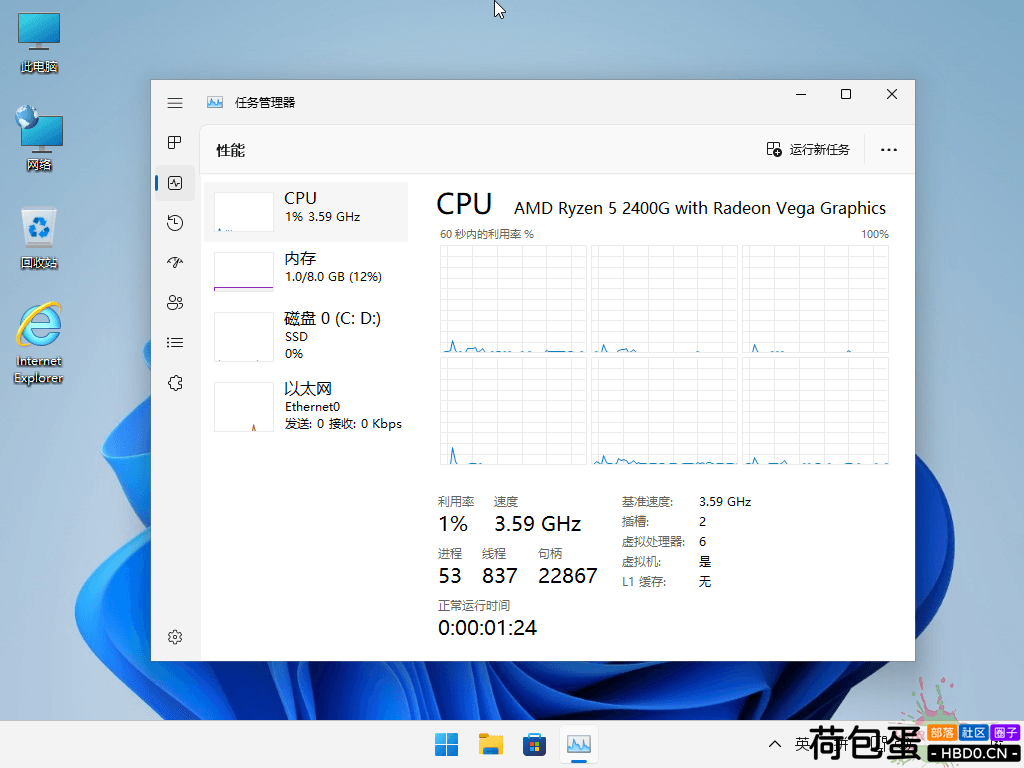Click the CPU mini graph thumbnail
The image size is (1024, 768).
(244, 212)
